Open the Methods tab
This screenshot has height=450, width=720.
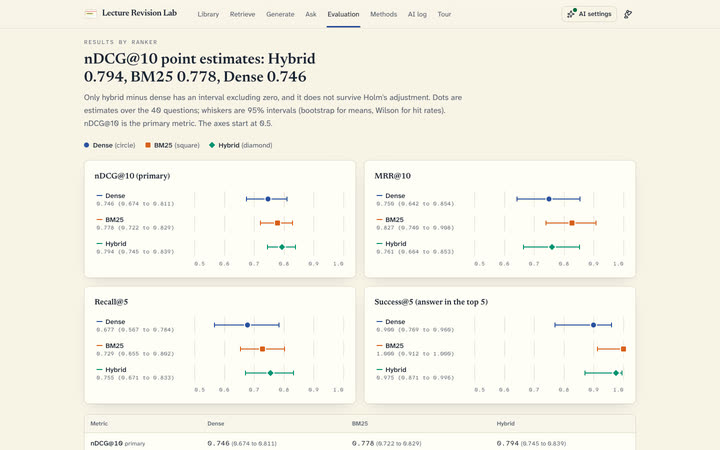[383, 14]
